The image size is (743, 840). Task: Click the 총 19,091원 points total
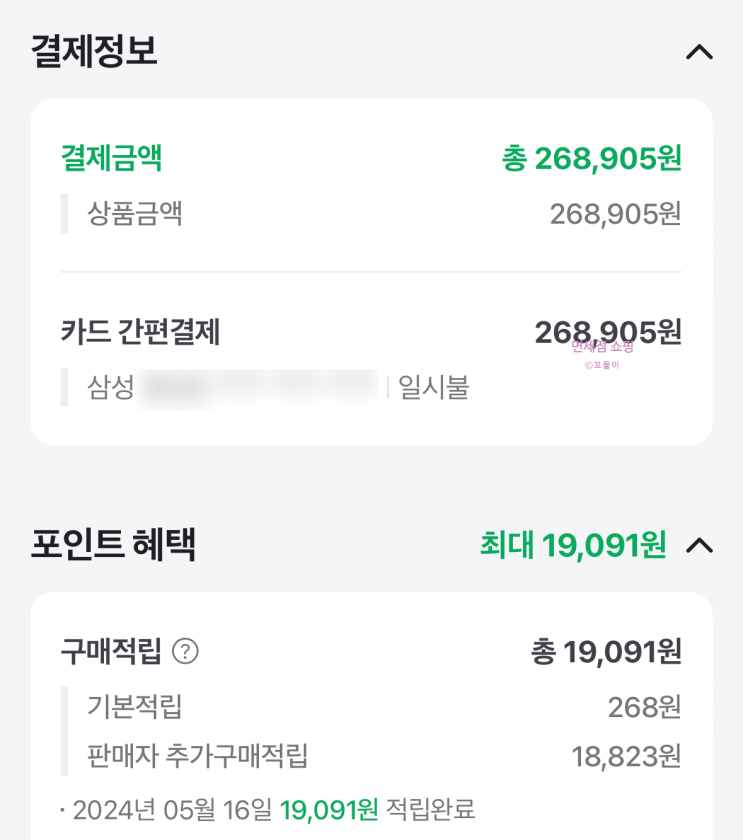pos(606,652)
